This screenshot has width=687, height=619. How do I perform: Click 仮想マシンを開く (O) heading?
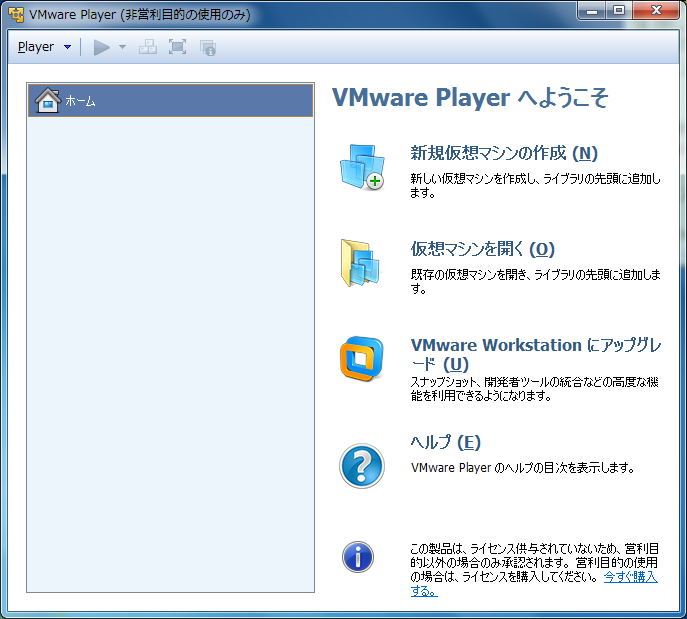coord(482,249)
